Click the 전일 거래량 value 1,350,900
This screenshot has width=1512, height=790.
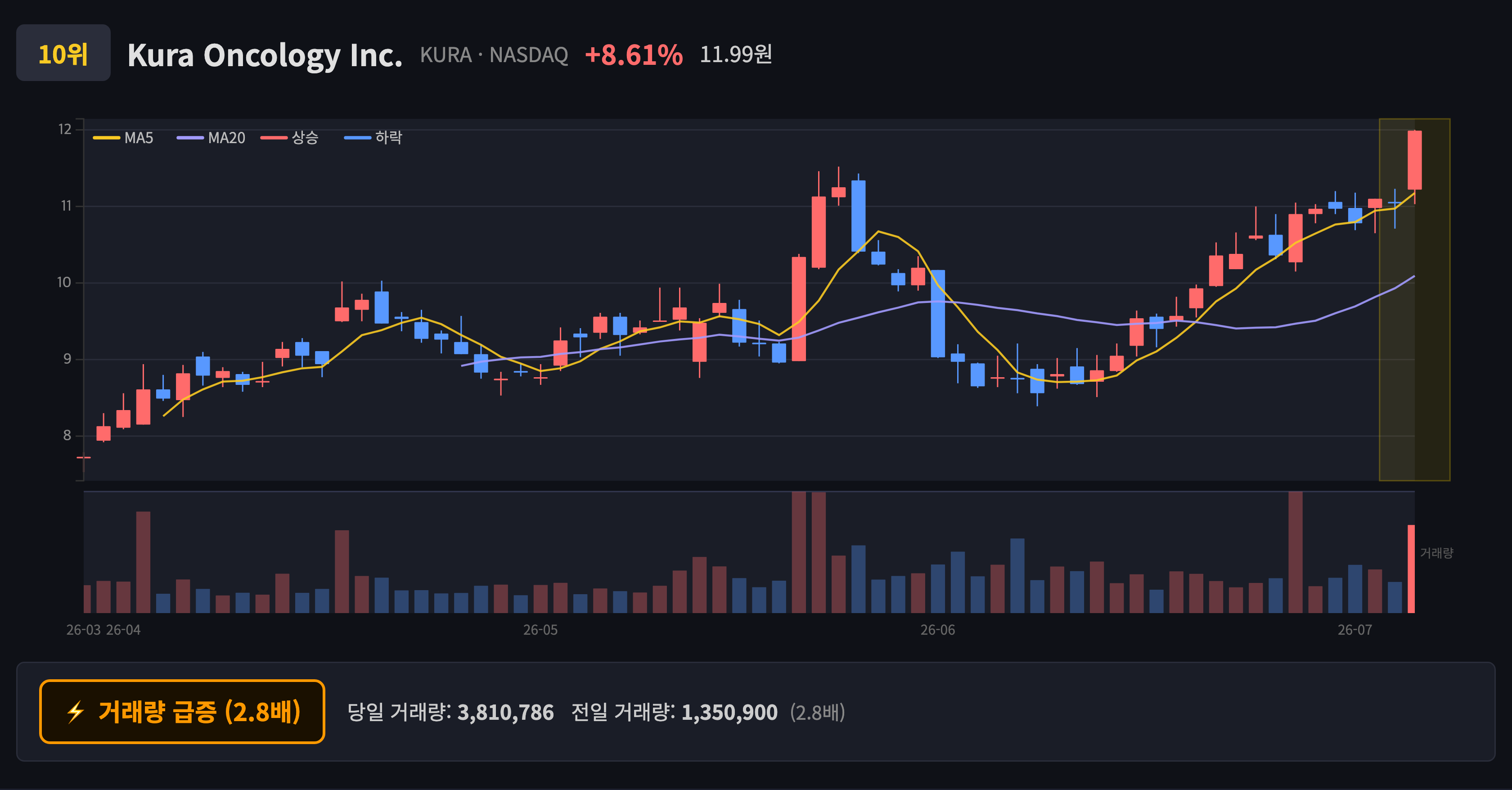729,713
